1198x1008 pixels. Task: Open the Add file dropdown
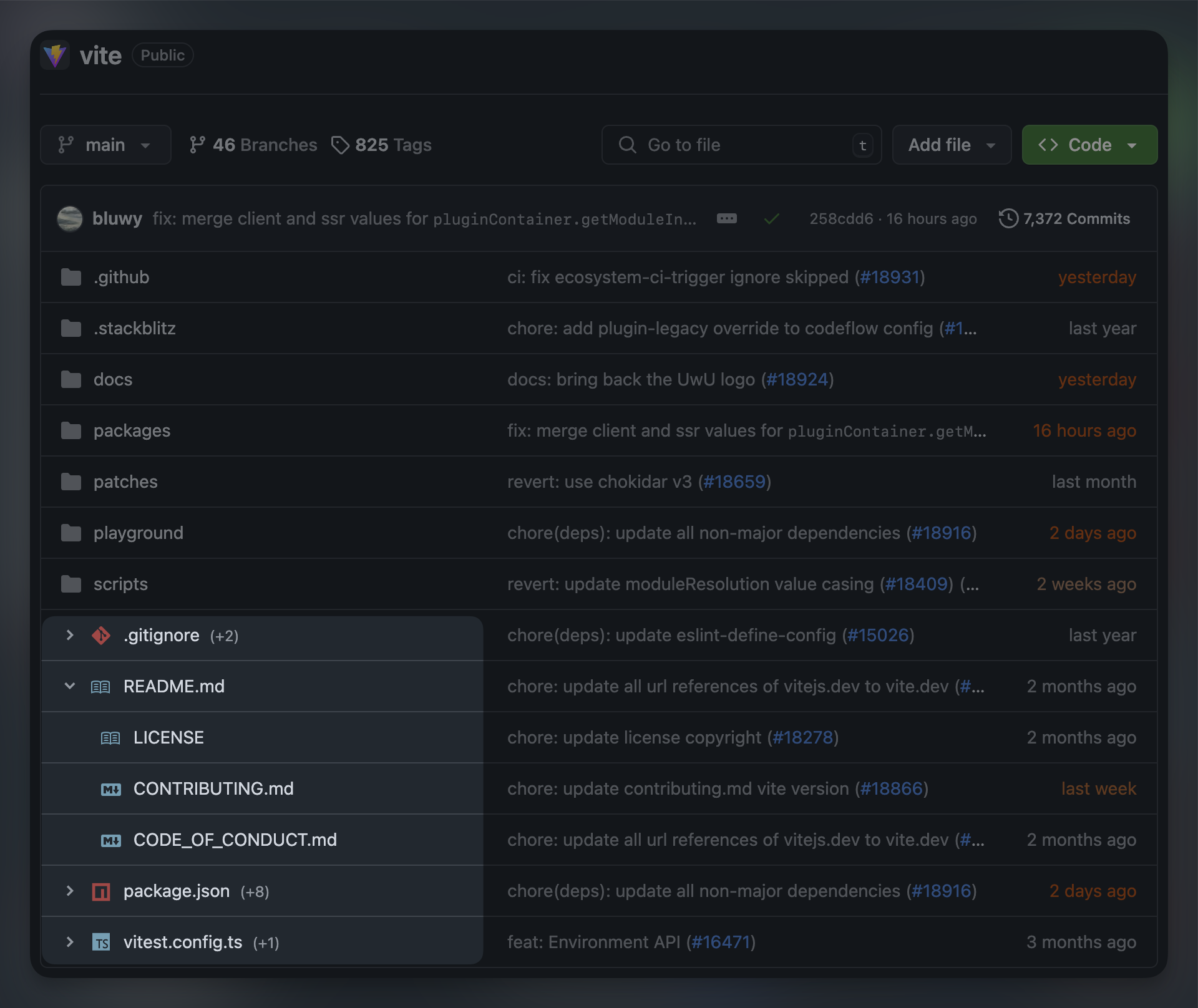pos(952,145)
